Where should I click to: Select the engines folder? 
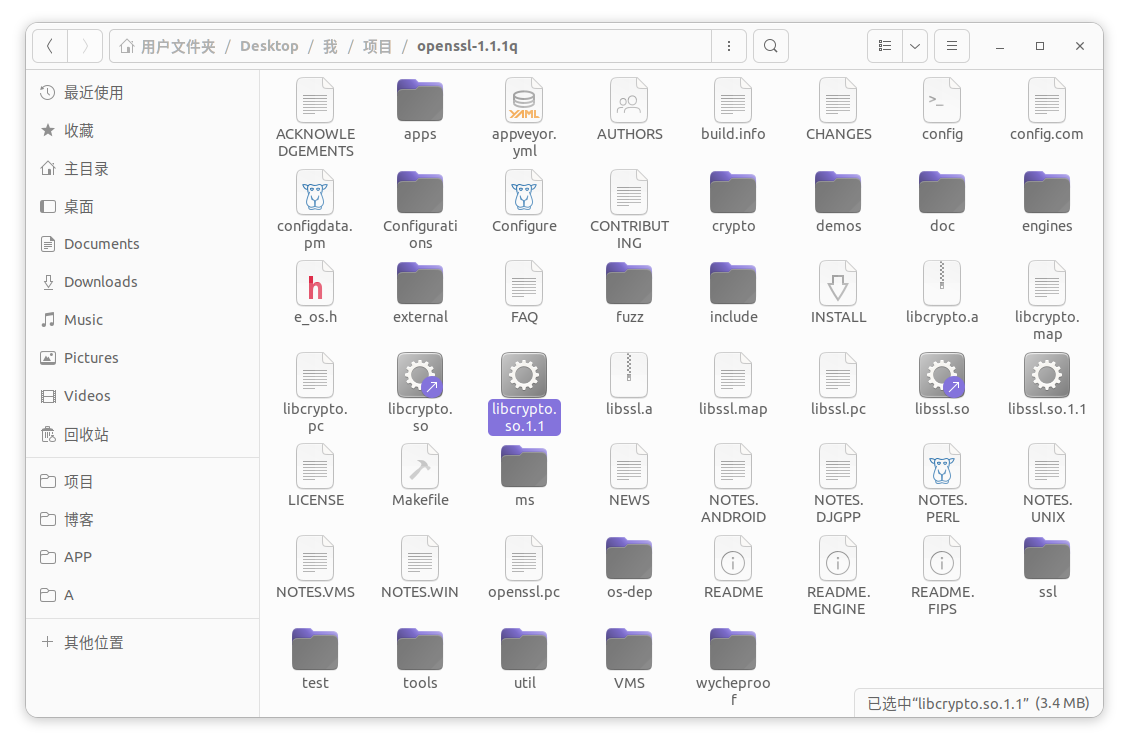(x=1047, y=192)
